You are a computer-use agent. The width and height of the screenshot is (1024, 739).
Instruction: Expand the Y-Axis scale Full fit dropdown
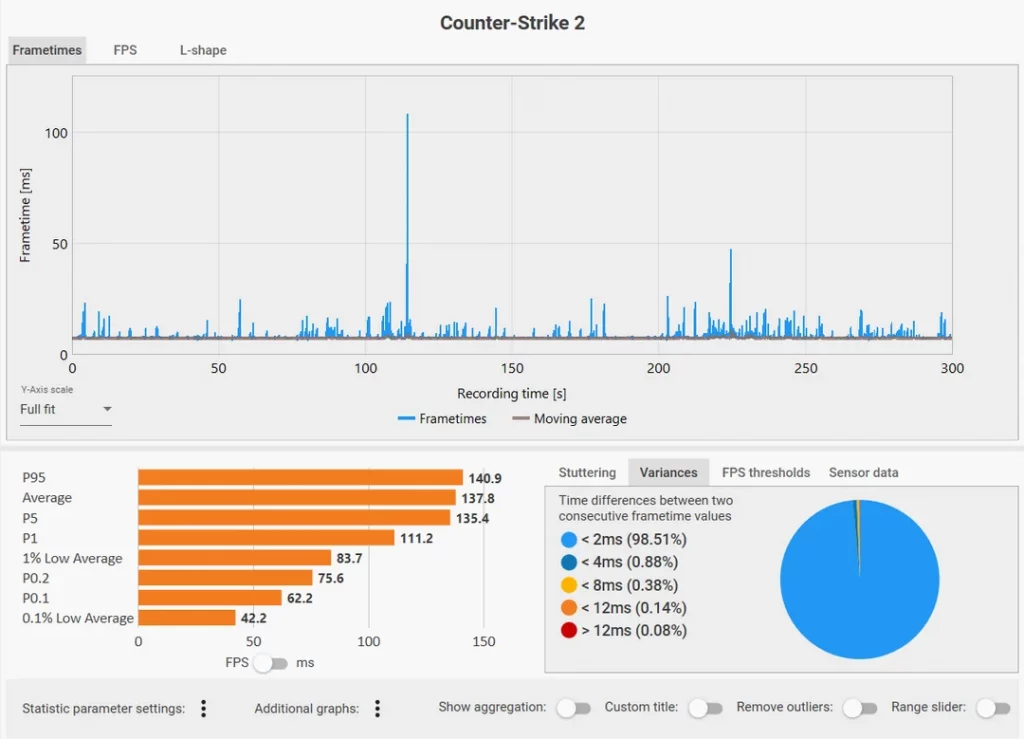65,409
